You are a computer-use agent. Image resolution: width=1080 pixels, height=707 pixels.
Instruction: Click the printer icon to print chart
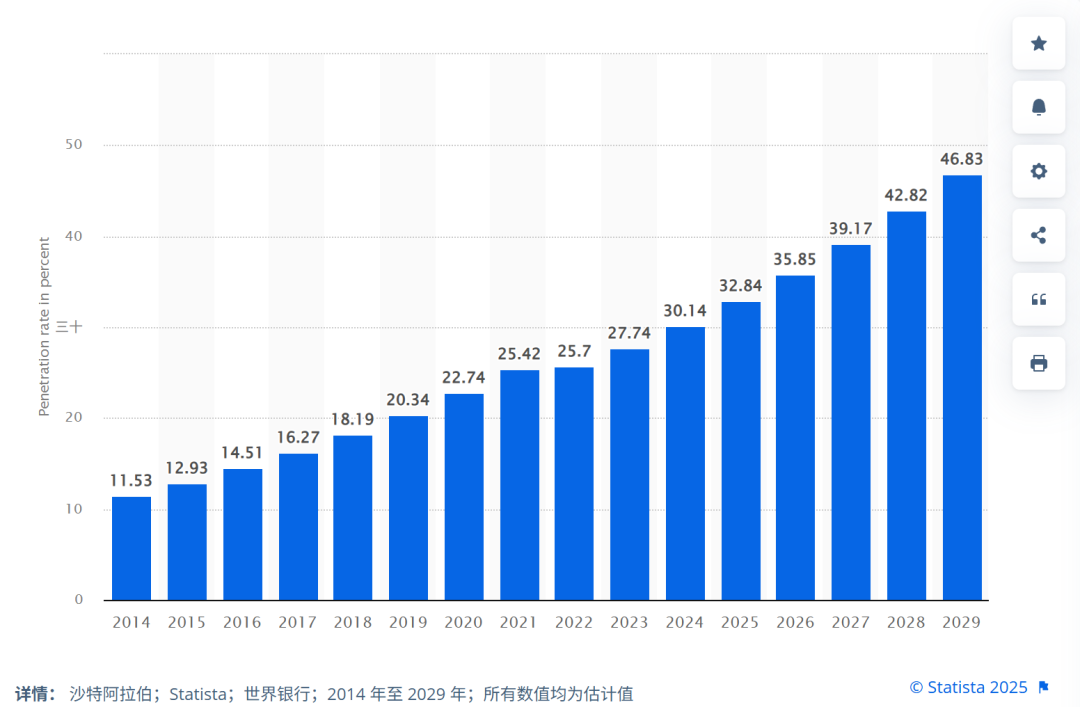[x=1038, y=363]
